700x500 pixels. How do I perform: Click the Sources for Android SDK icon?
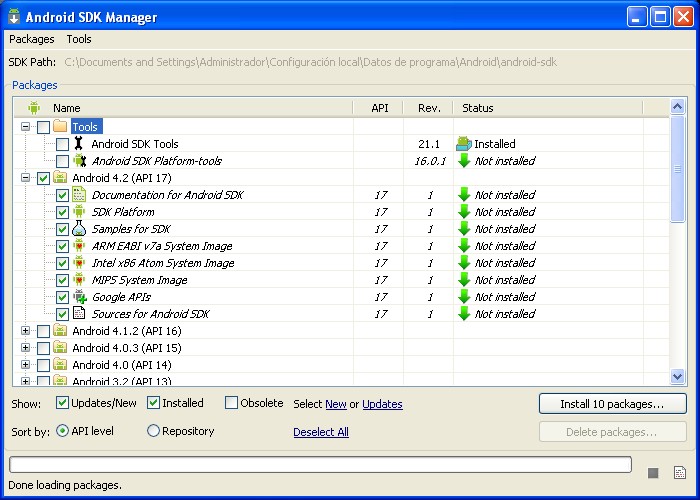coord(79,313)
